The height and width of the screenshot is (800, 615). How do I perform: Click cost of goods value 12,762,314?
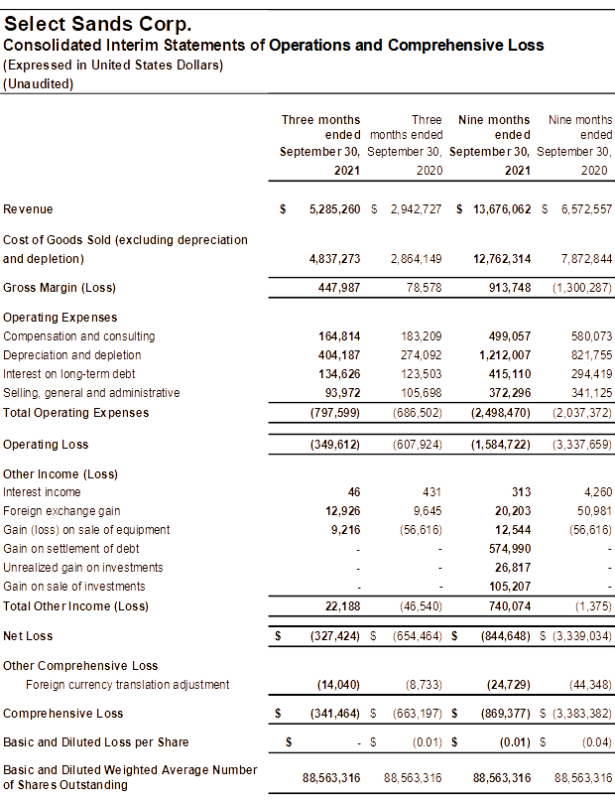502,259
